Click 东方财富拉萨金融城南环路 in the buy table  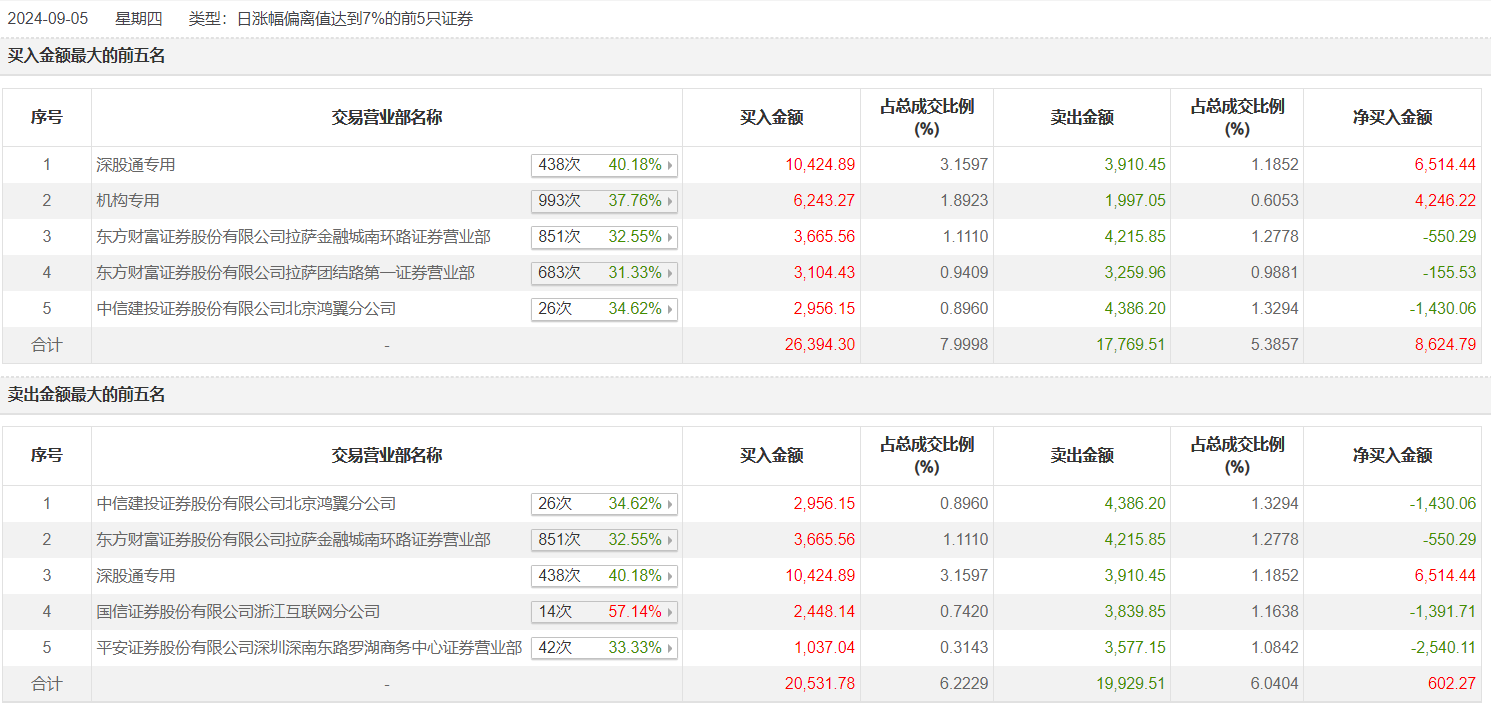(x=293, y=237)
